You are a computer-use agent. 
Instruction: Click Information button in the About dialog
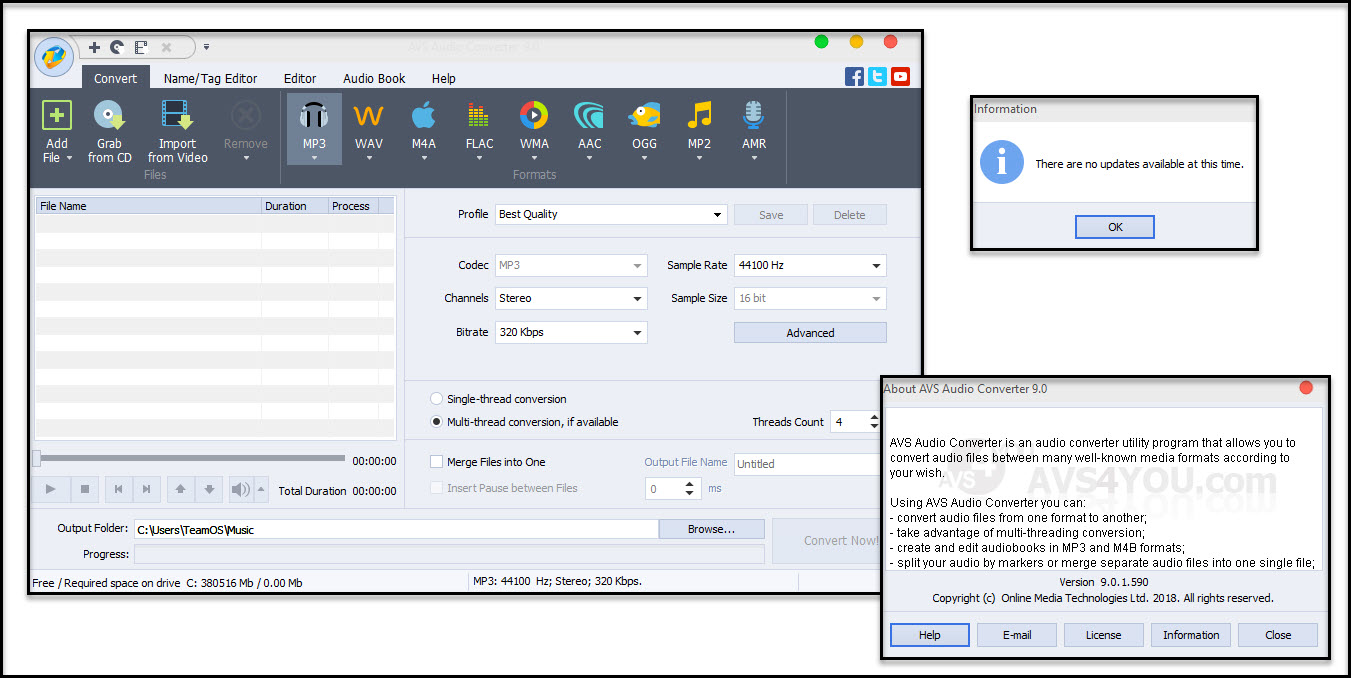pos(1191,635)
